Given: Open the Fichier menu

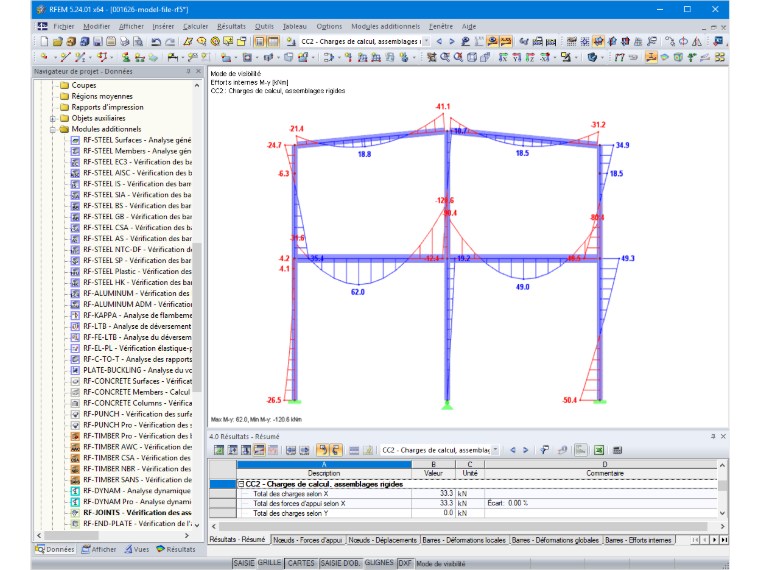Looking at the screenshot, I should (63, 27).
